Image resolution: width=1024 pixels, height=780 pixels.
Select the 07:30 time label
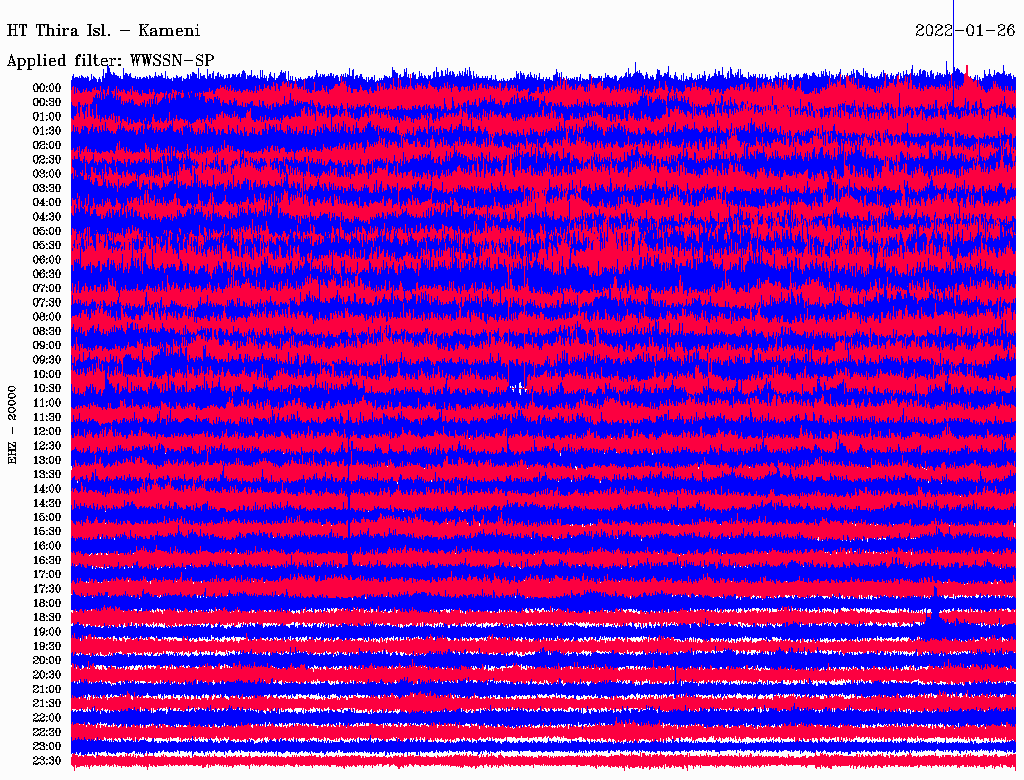[47, 302]
